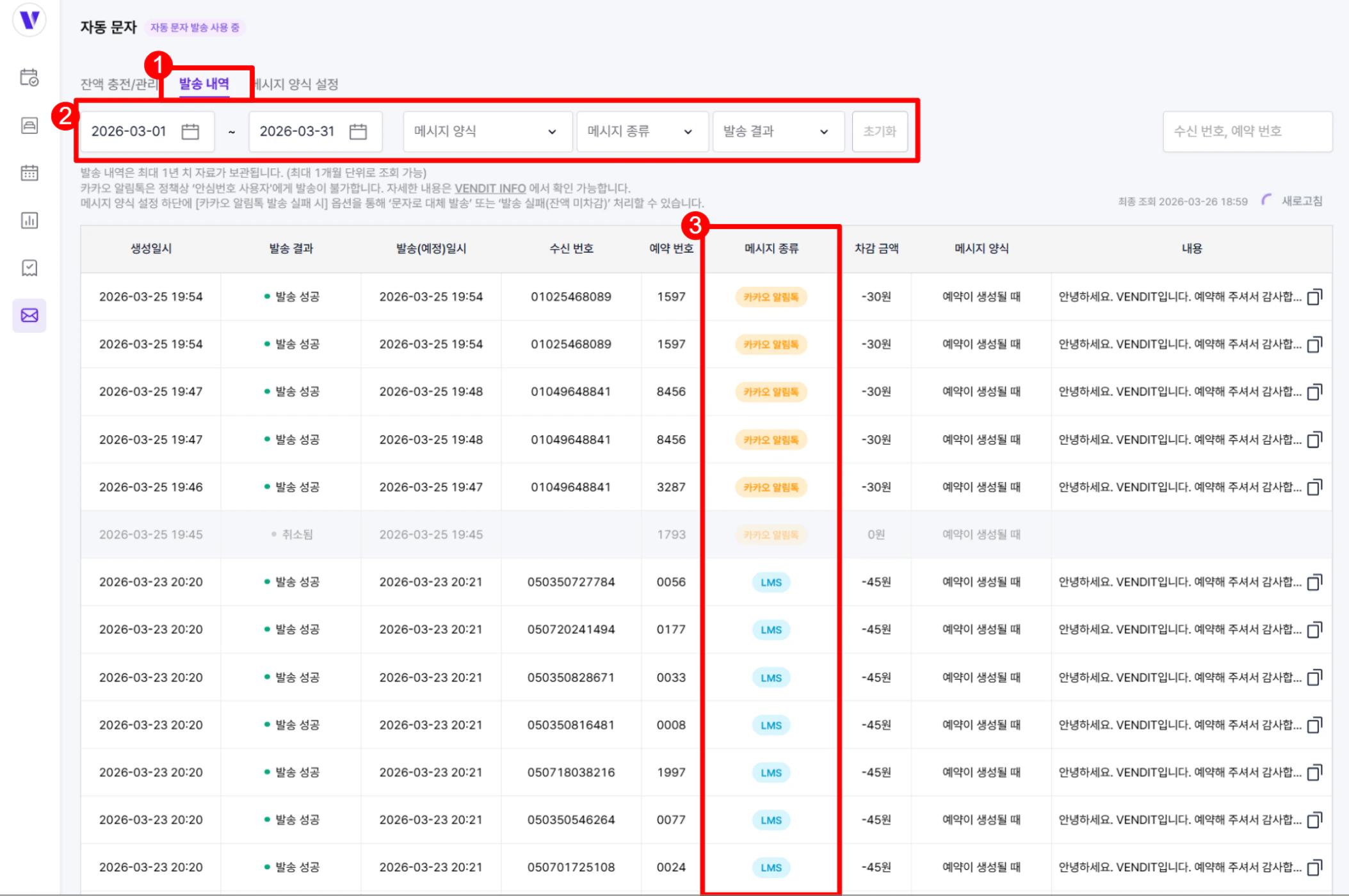Open the VENDIT INFO link
The image size is (1349, 896).
[490, 189]
